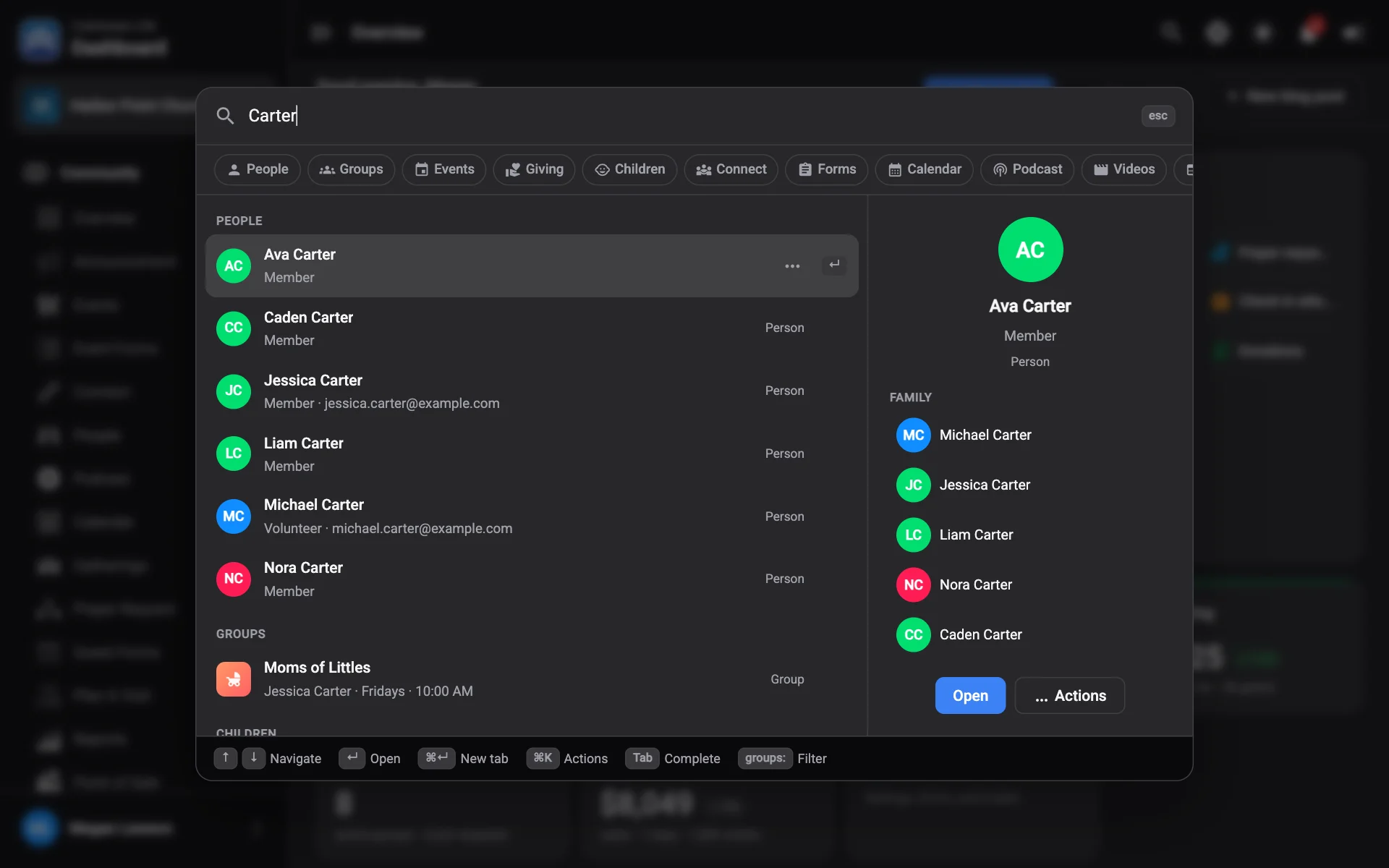Filter results by Groups chip

[351, 169]
